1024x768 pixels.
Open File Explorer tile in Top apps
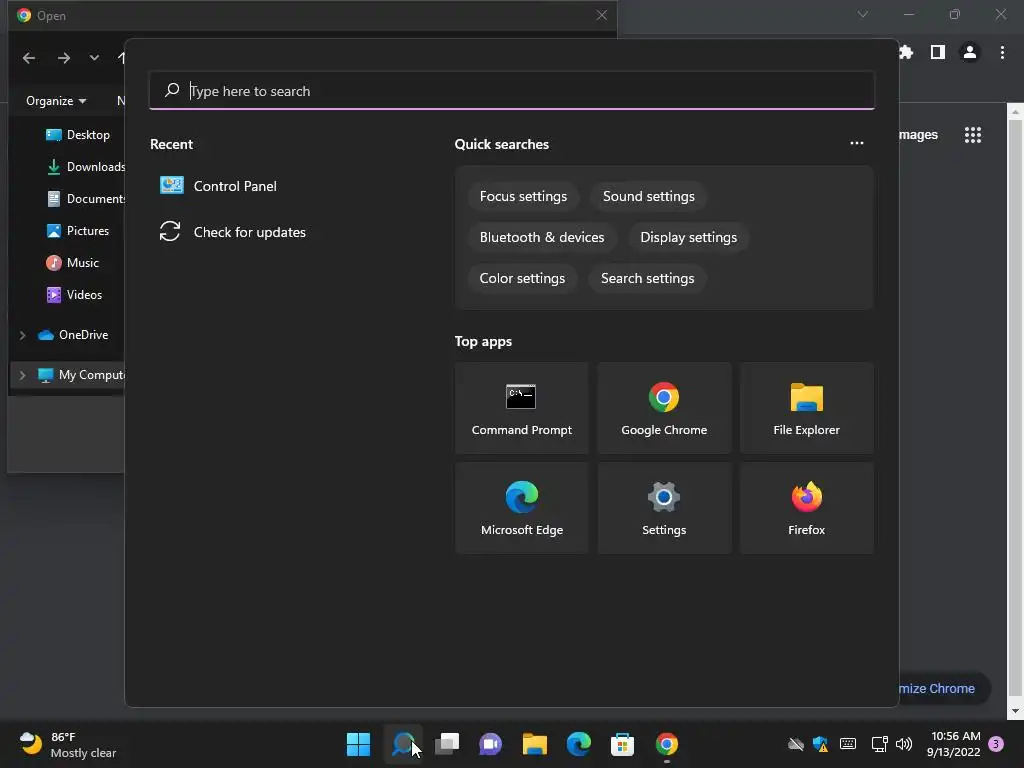pos(806,408)
